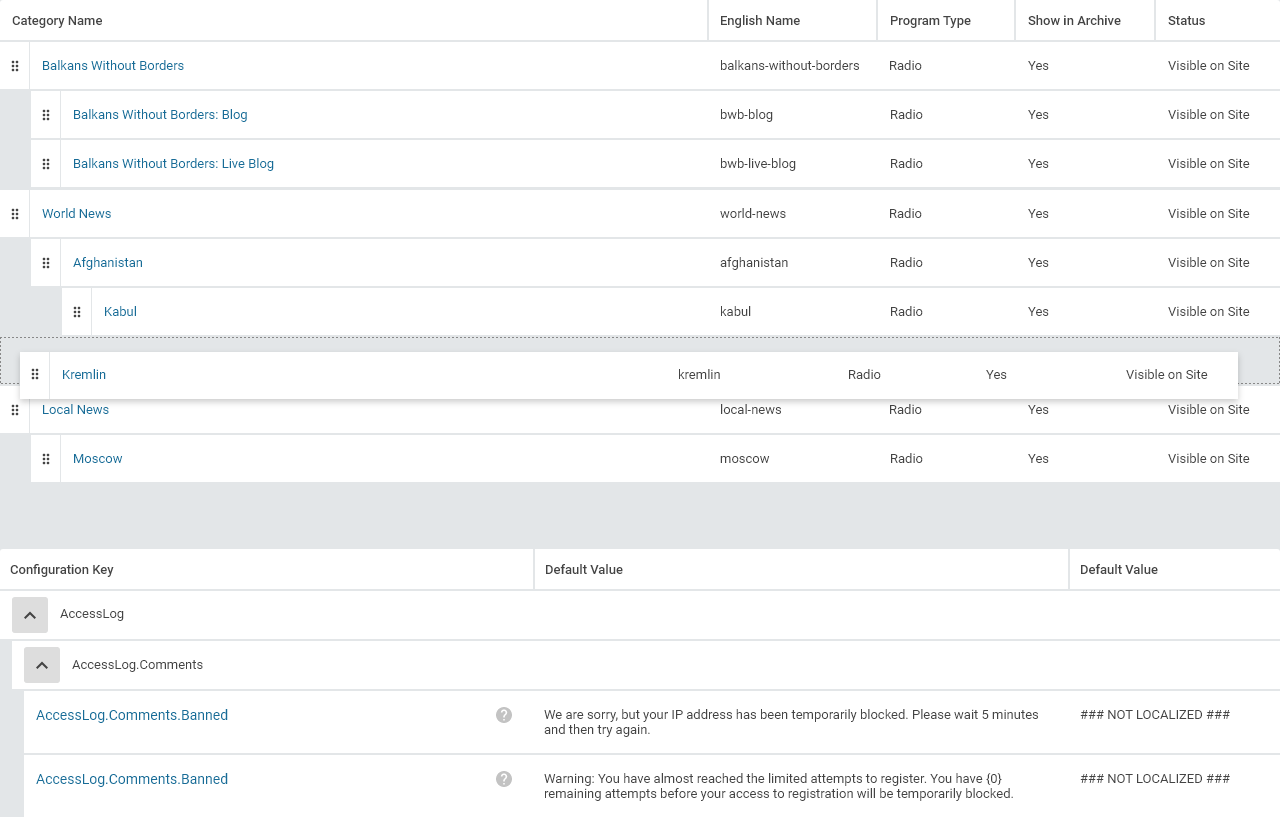Select the world-news English name cell
The image size is (1280, 817).
(753, 214)
